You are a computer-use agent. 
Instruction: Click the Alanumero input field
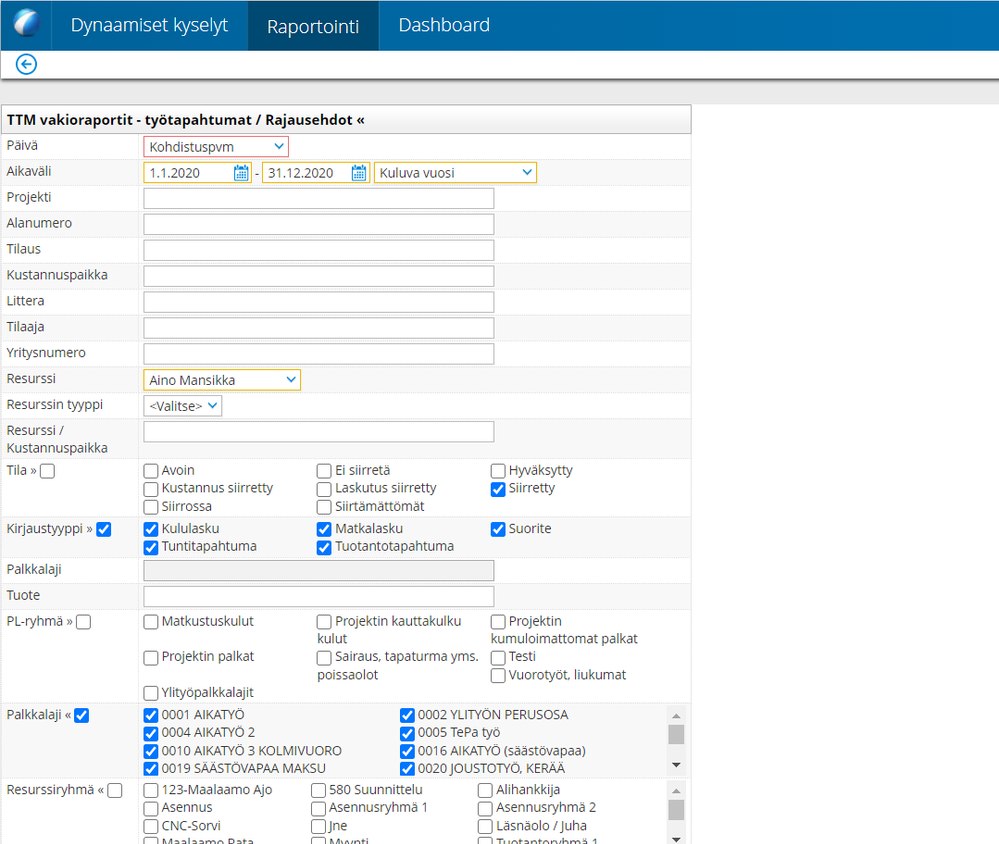319,224
